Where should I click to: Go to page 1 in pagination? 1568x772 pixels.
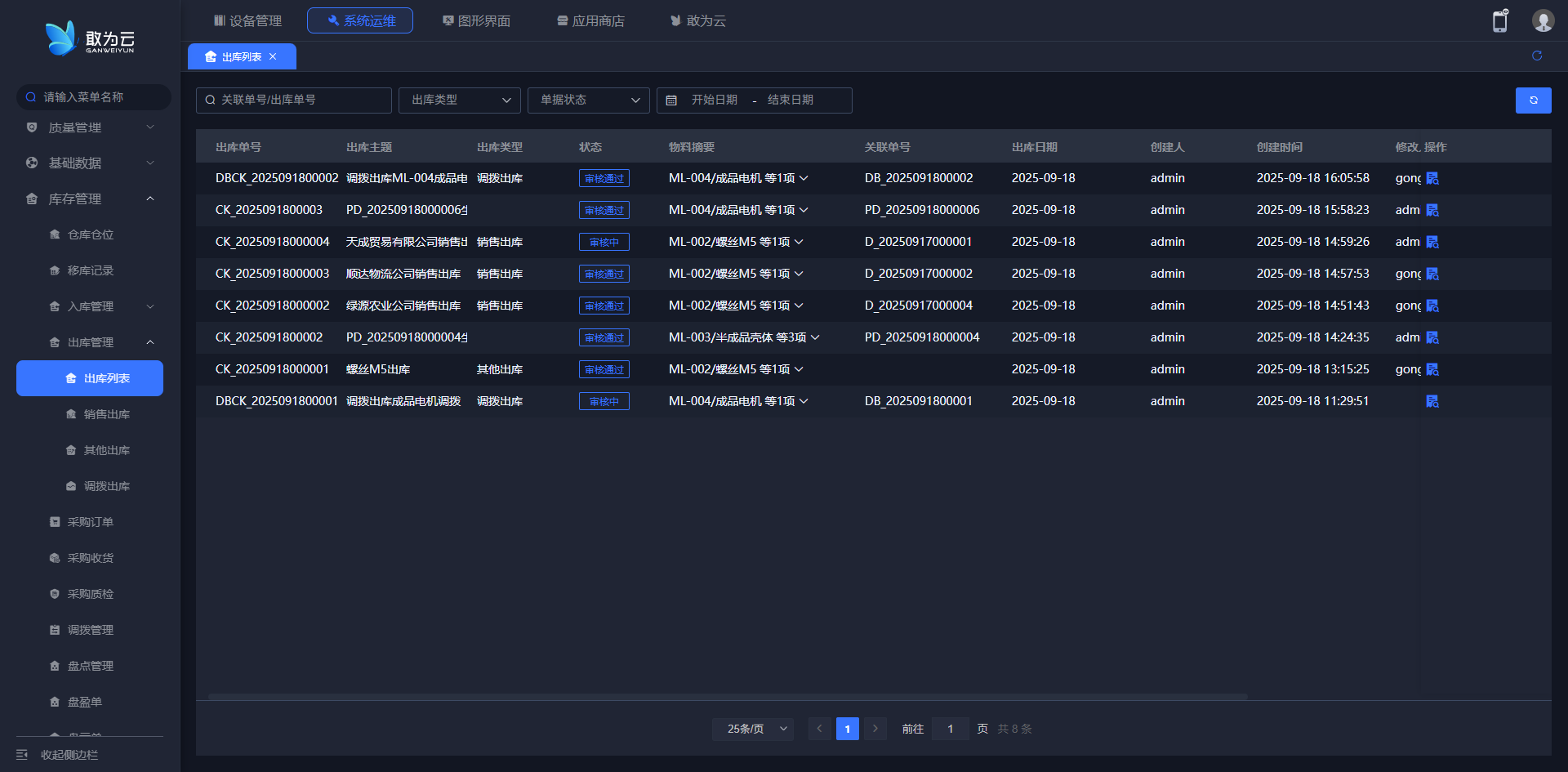tap(847, 729)
